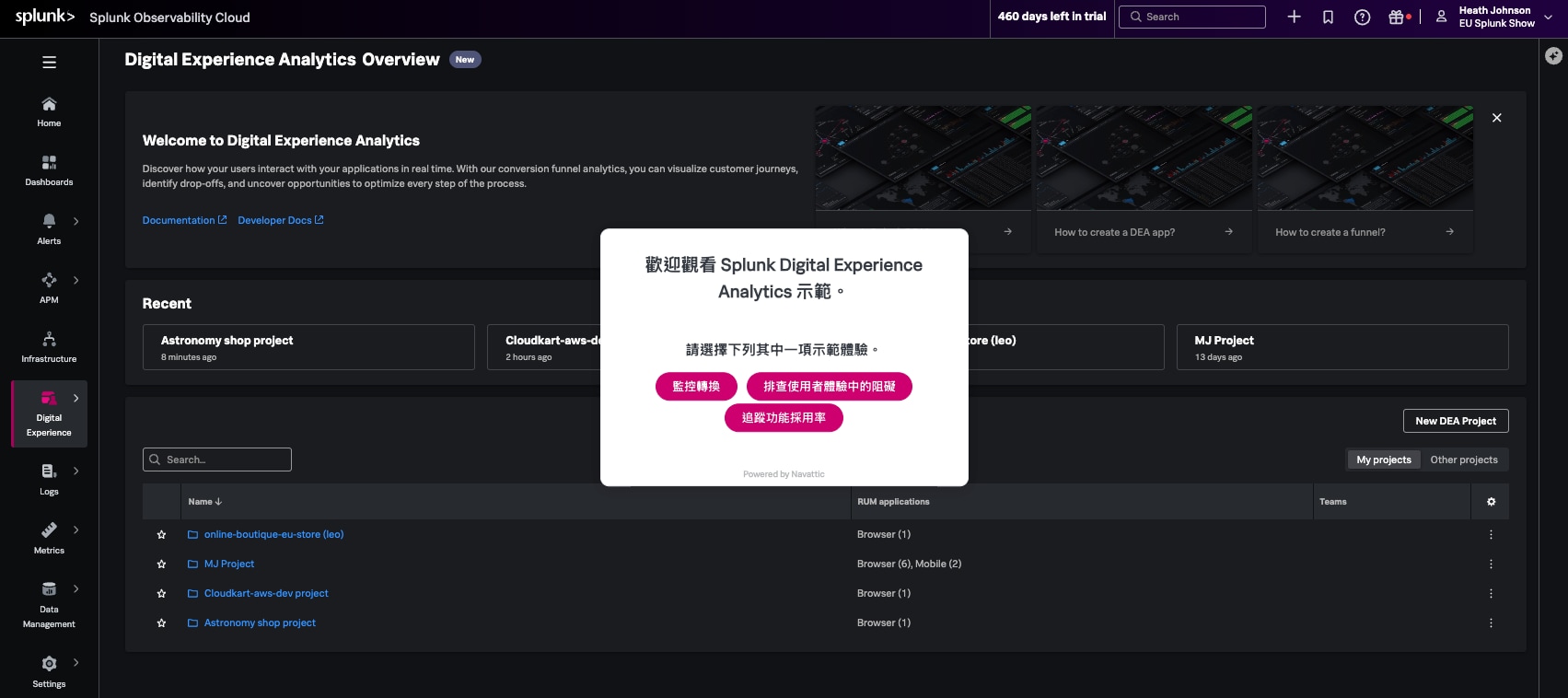The width and height of the screenshot is (1568, 698).
Task: Open Astronomy shop project link in table
Action: click(x=260, y=622)
